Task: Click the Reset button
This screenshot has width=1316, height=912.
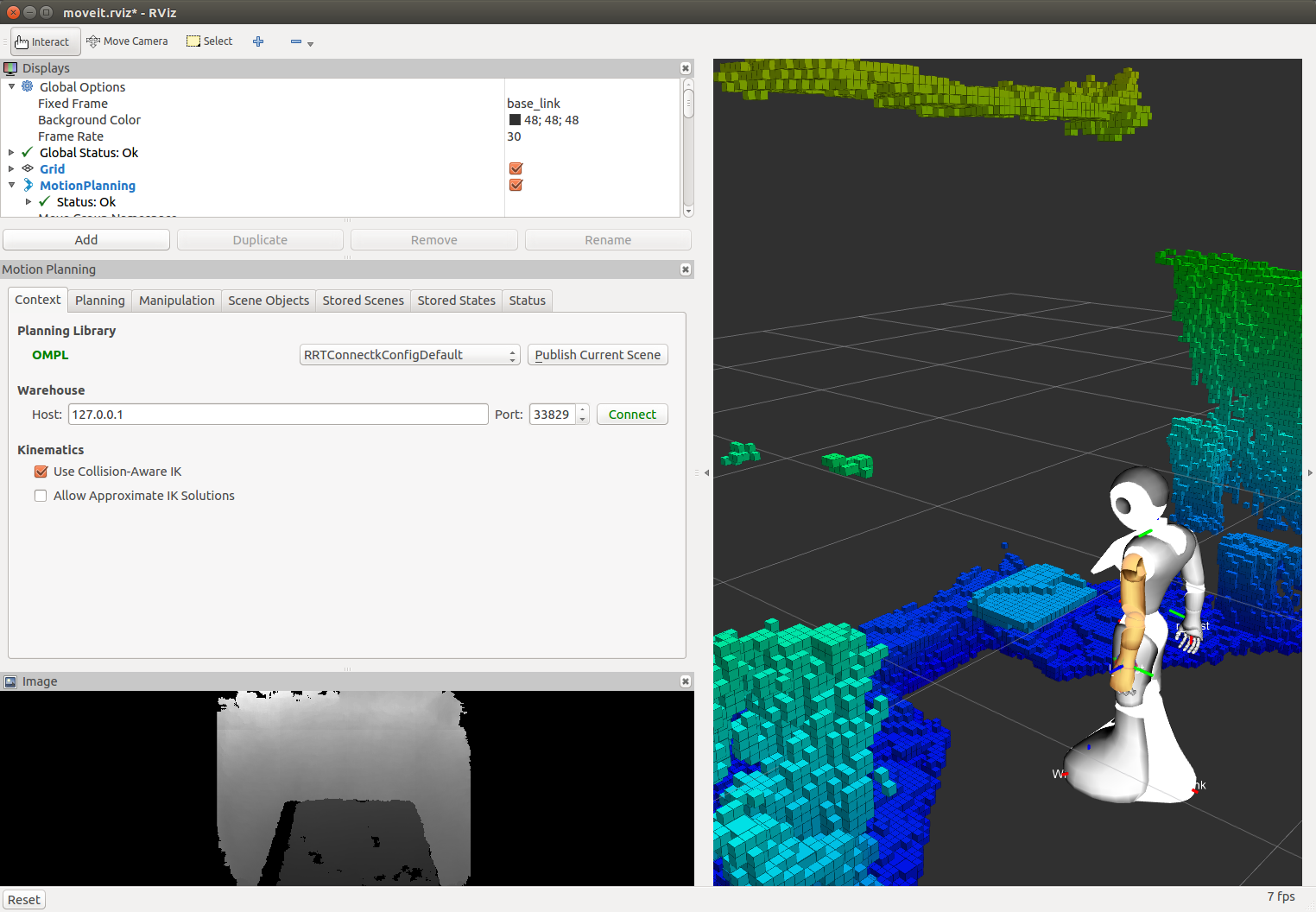Action: point(24,900)
